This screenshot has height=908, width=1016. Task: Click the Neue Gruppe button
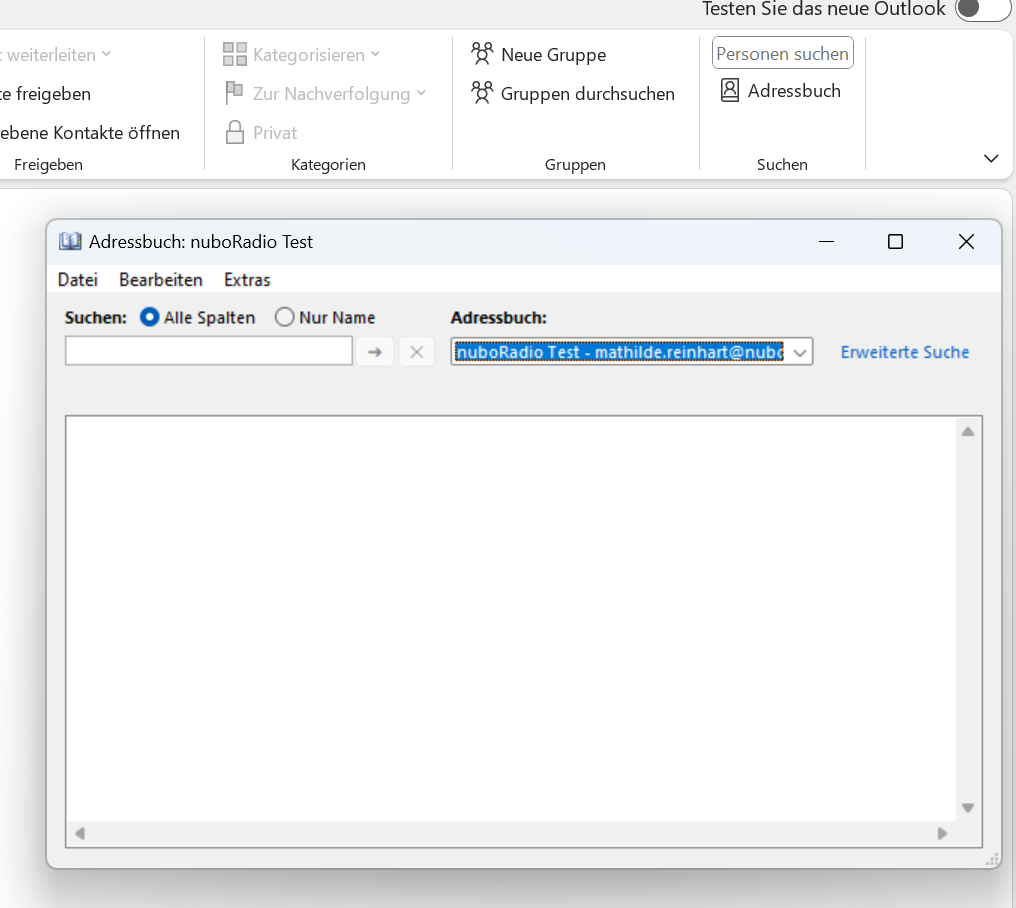(538, 54)
